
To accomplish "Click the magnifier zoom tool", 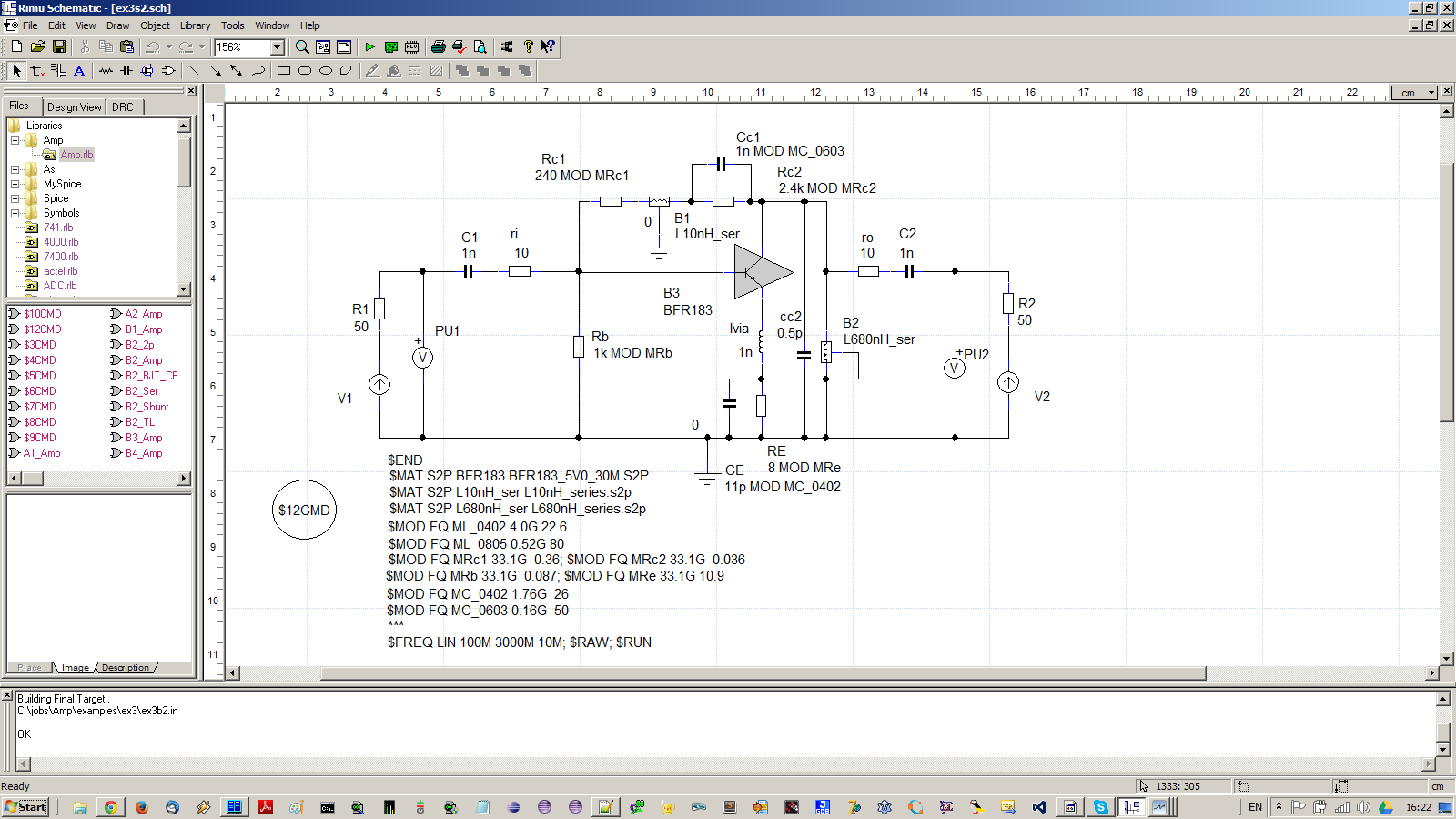I will (x=302, y=46).
